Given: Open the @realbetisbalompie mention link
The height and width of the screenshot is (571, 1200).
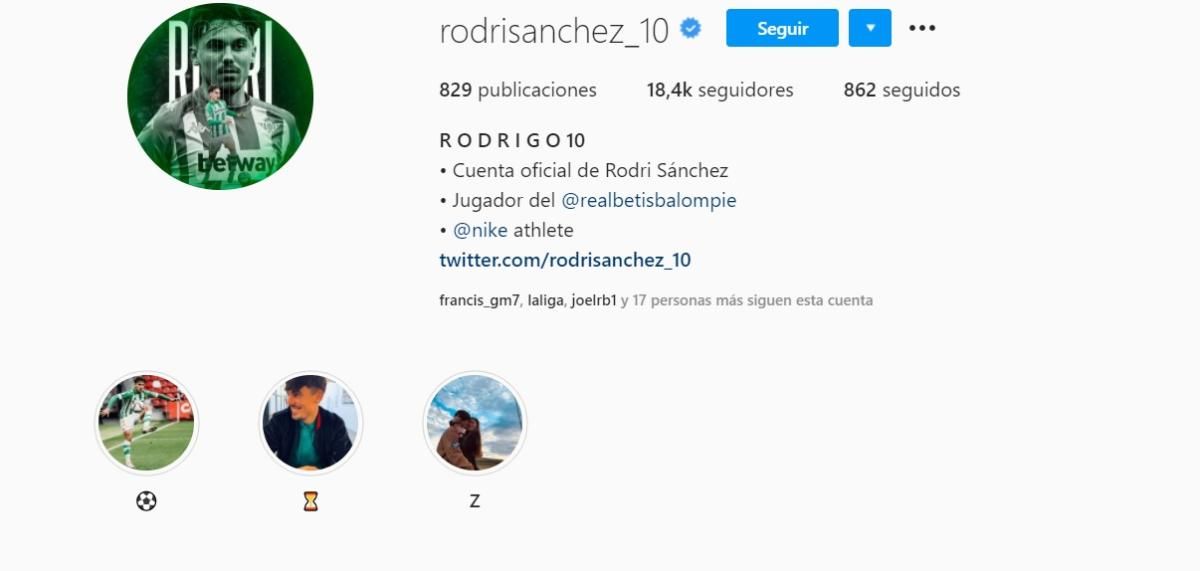Looking at the screenshot, I should click(x=649, y=200).
